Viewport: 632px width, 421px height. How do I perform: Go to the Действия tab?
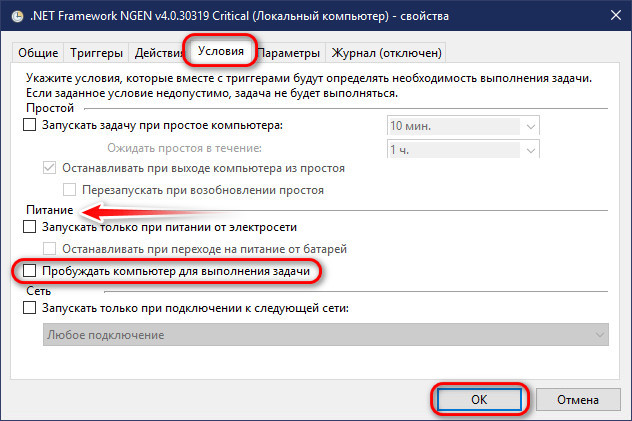point(158,53)
